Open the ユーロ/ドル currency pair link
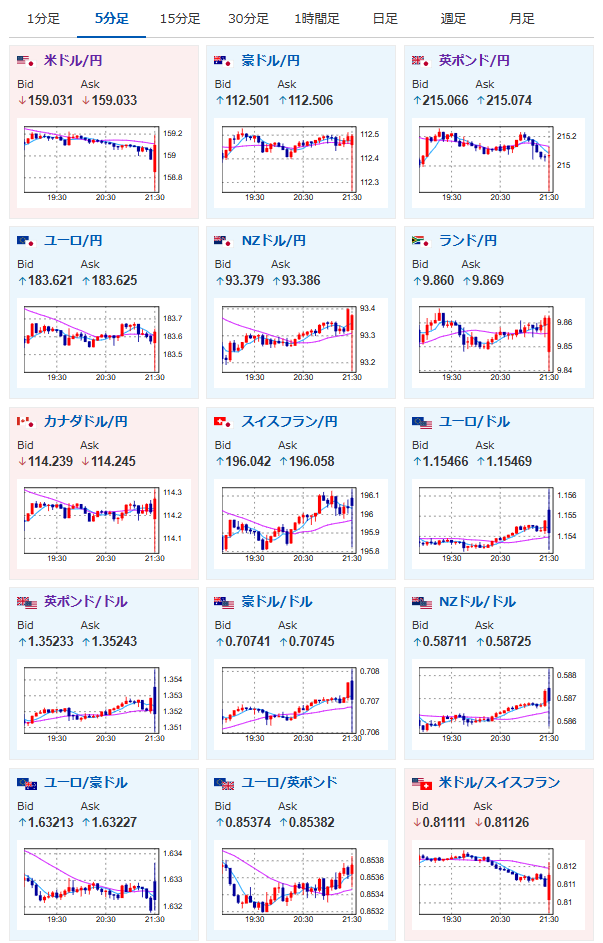Image resolution: width=603 pixels, height=943 pixels. [x=474, y=422]
